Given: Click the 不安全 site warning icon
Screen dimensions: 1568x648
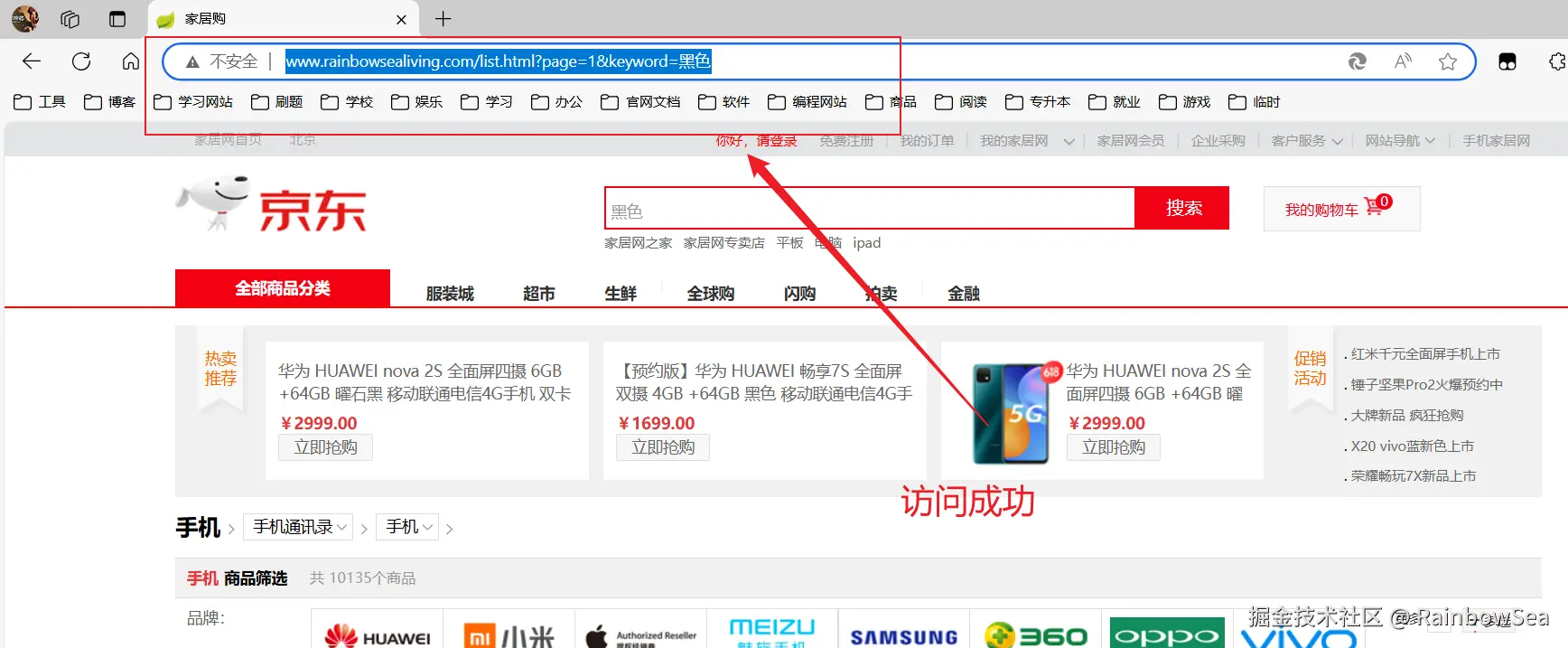Looking at the screenshot, I should coord(192,61).
